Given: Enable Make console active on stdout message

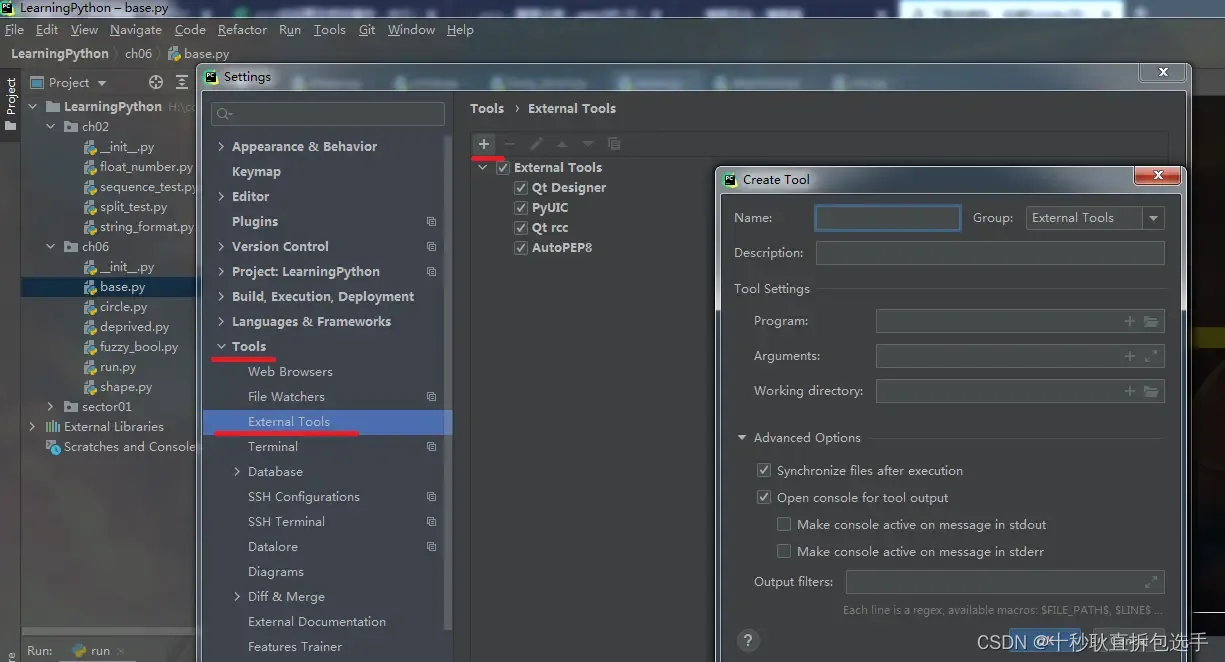Looking at the screenshot, I should pos(784,524).
